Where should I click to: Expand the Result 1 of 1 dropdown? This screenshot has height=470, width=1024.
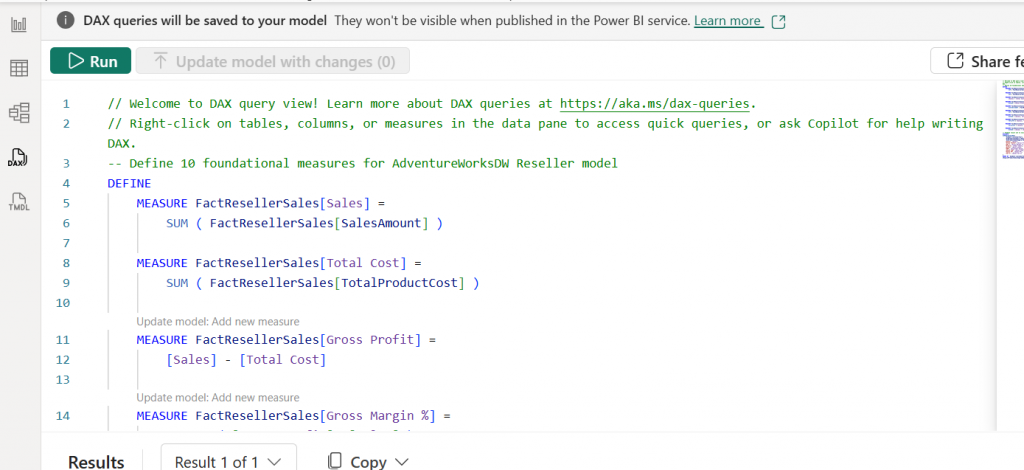click(229, 461)
